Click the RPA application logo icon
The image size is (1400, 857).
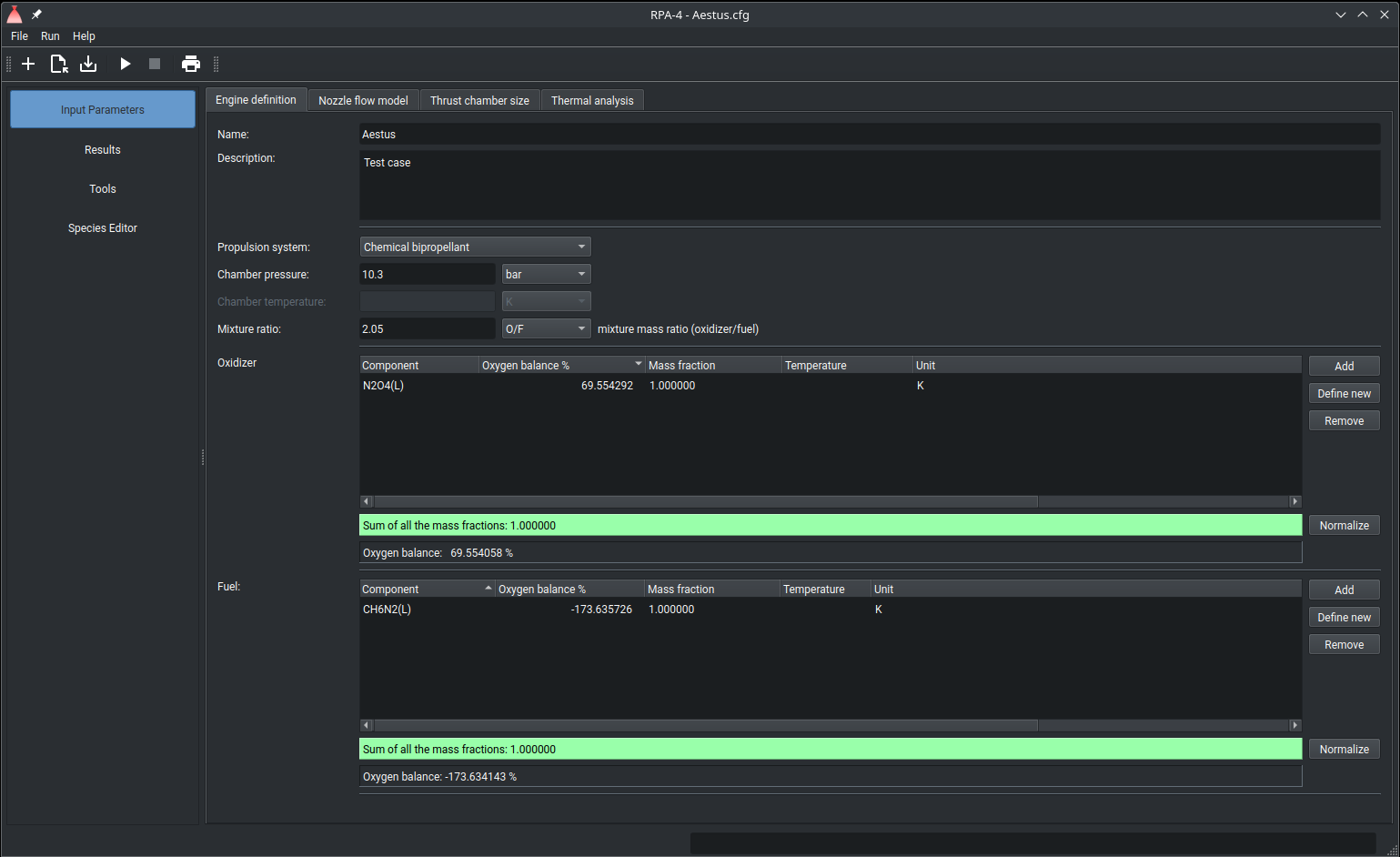pos(15,15)
